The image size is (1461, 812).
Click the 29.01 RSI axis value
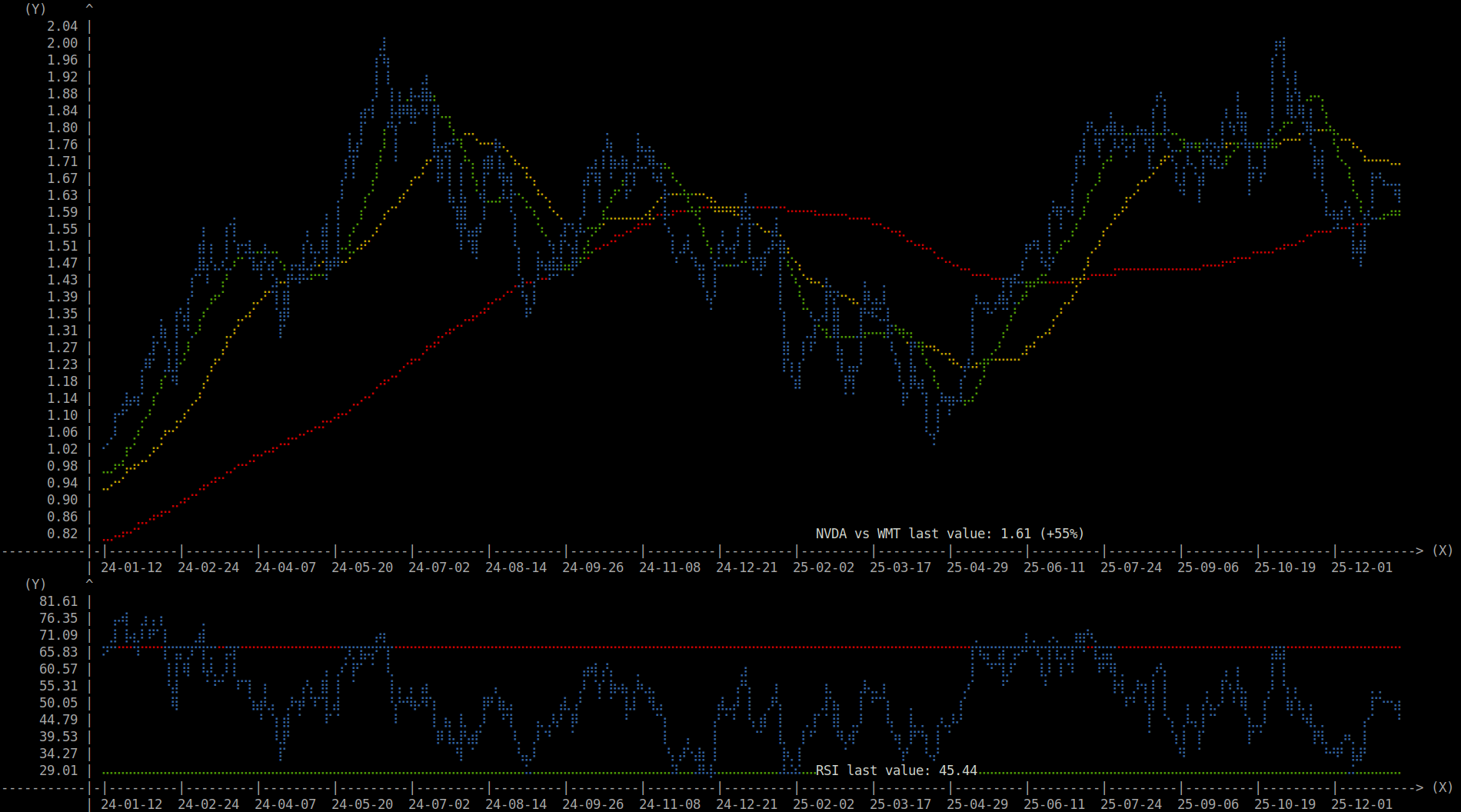[x=58, y=770]
